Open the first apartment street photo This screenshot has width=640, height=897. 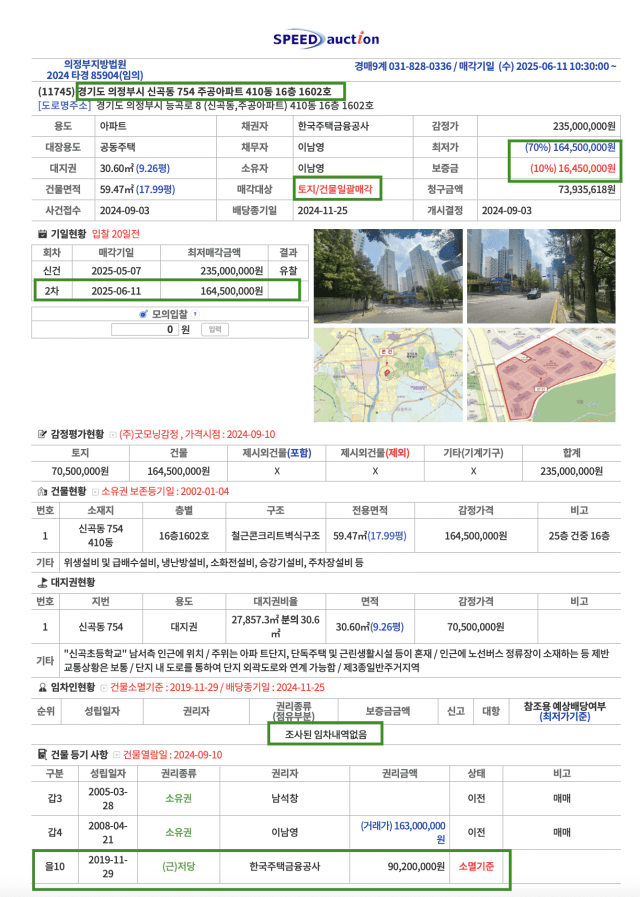tap(388, 276)
